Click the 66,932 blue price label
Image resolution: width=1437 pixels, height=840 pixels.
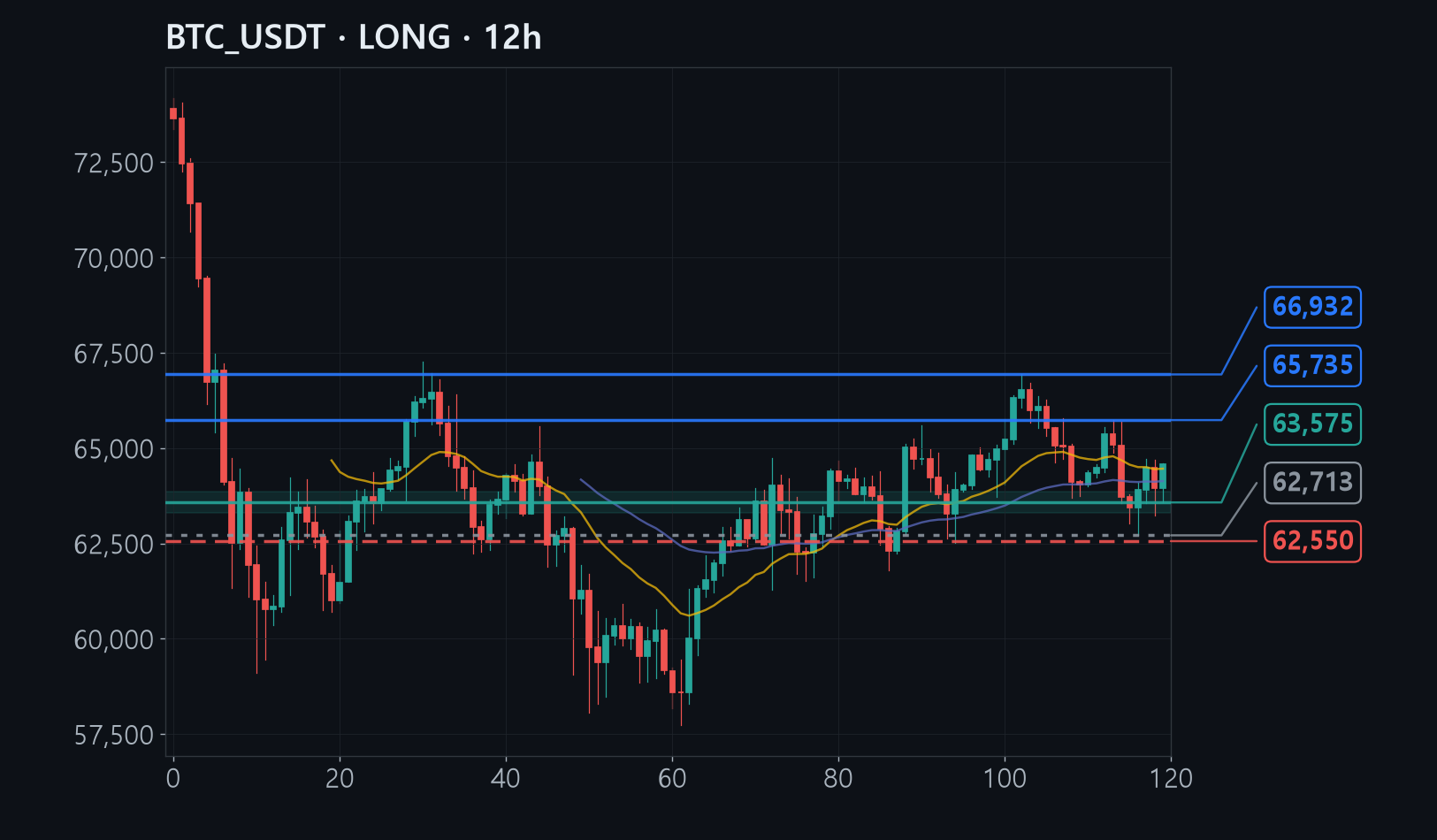pyautogui.click(x=1312, y=307)
